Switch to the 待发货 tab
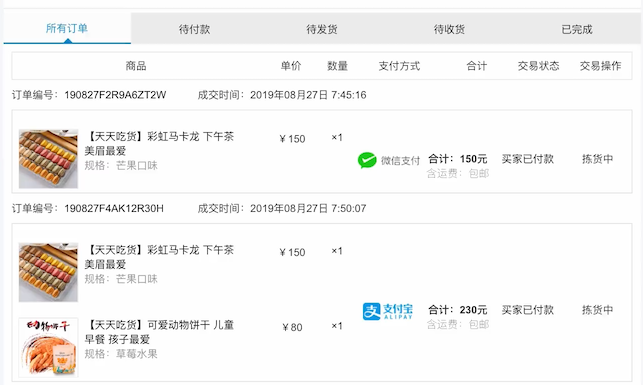The height and width of the screenshot is (385, 643). [322, 29]
